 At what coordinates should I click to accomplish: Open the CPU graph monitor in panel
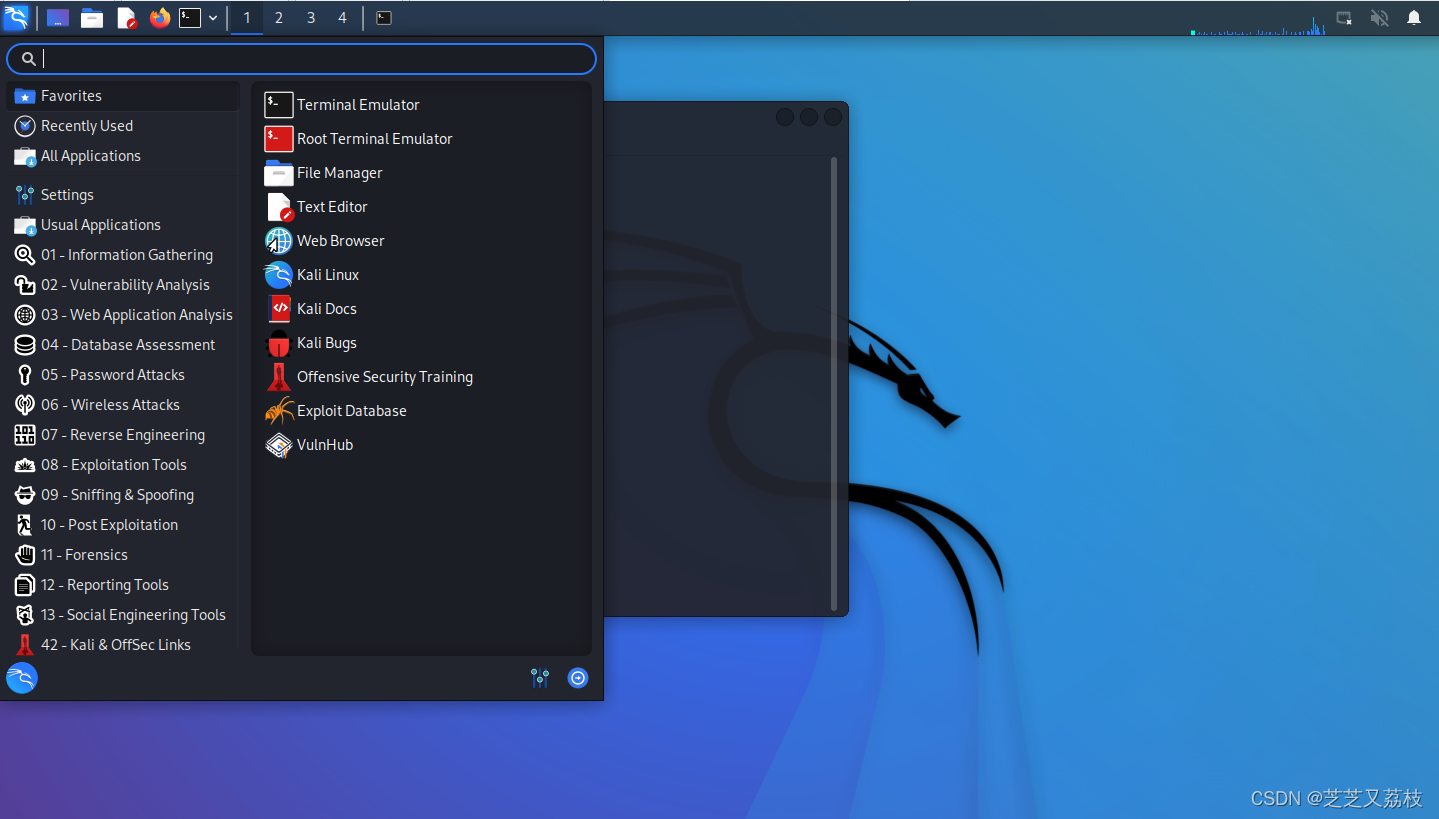click(1258, 25)
